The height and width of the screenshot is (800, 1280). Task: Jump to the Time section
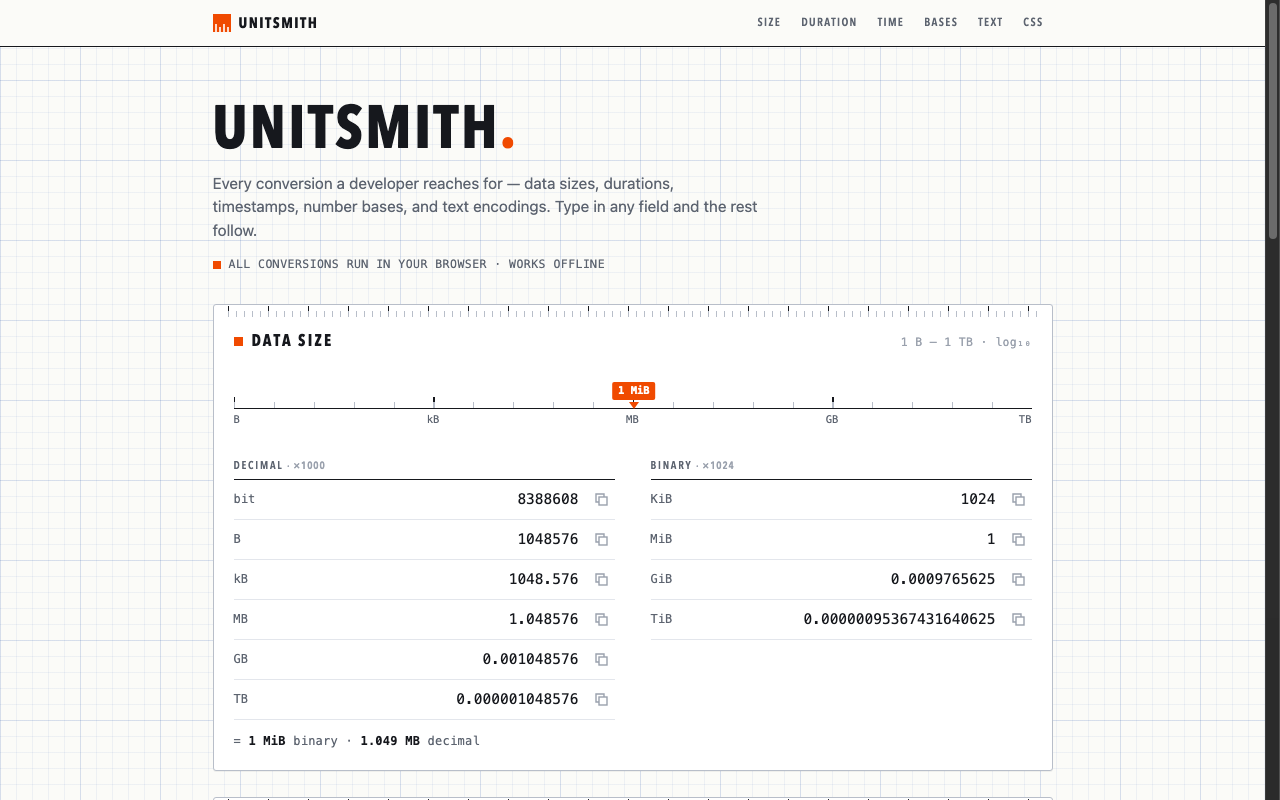890,22
